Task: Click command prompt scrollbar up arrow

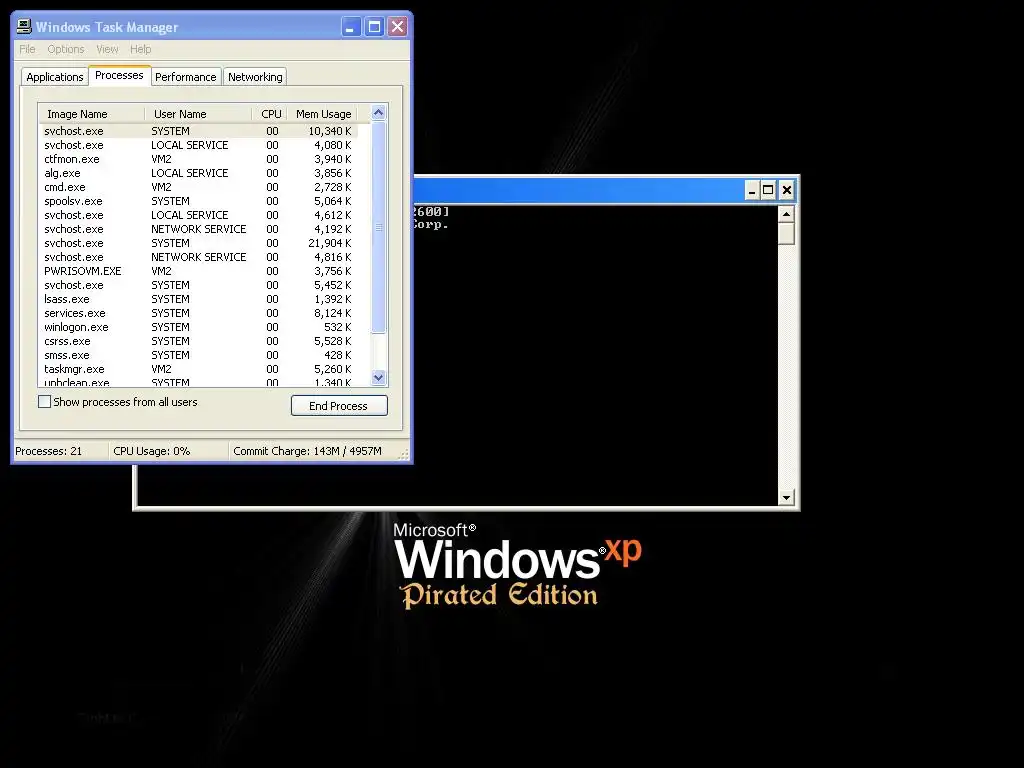Action: tap(787, 214)
